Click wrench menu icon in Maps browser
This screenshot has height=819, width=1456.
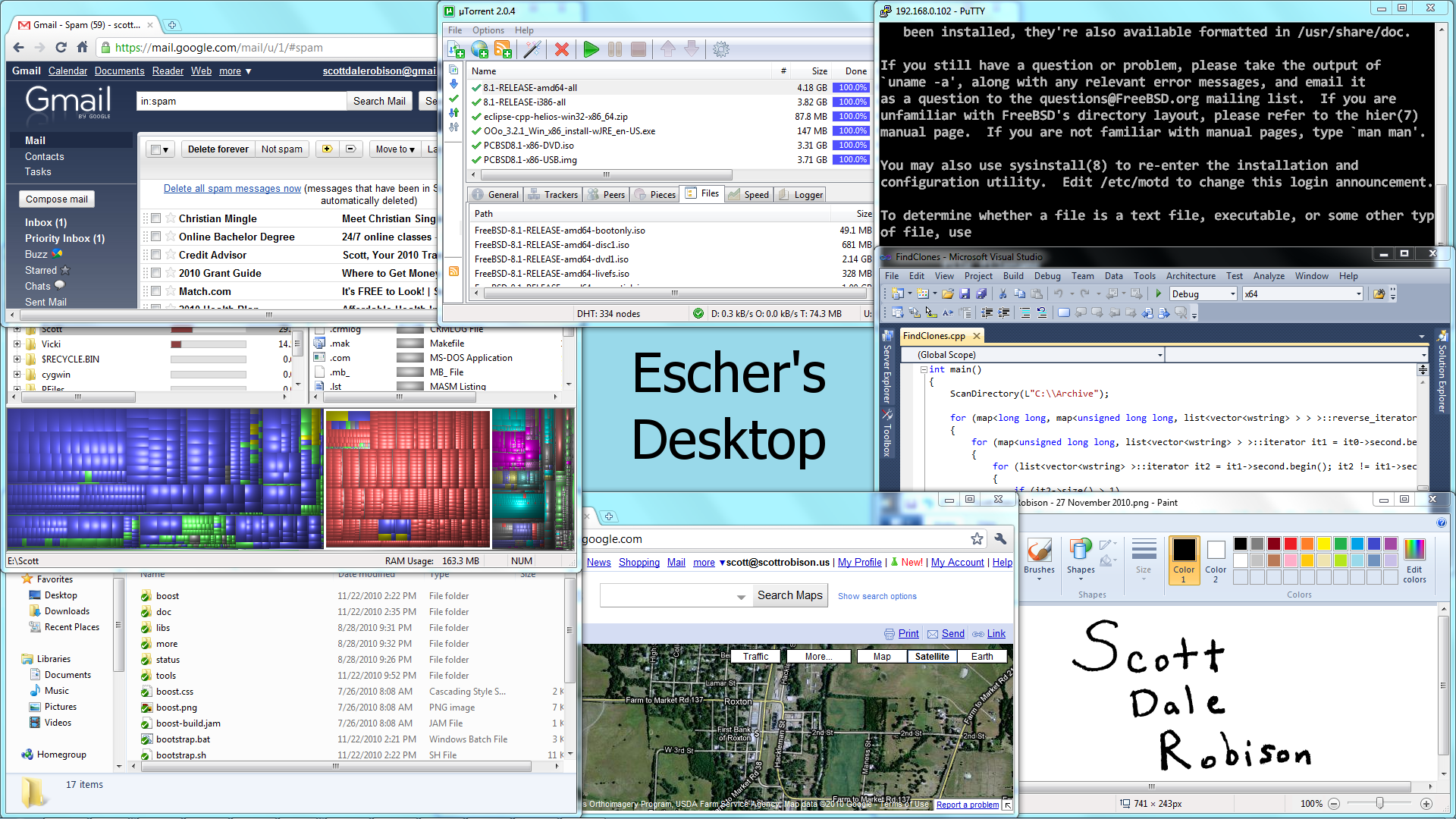click(1001, 538)
